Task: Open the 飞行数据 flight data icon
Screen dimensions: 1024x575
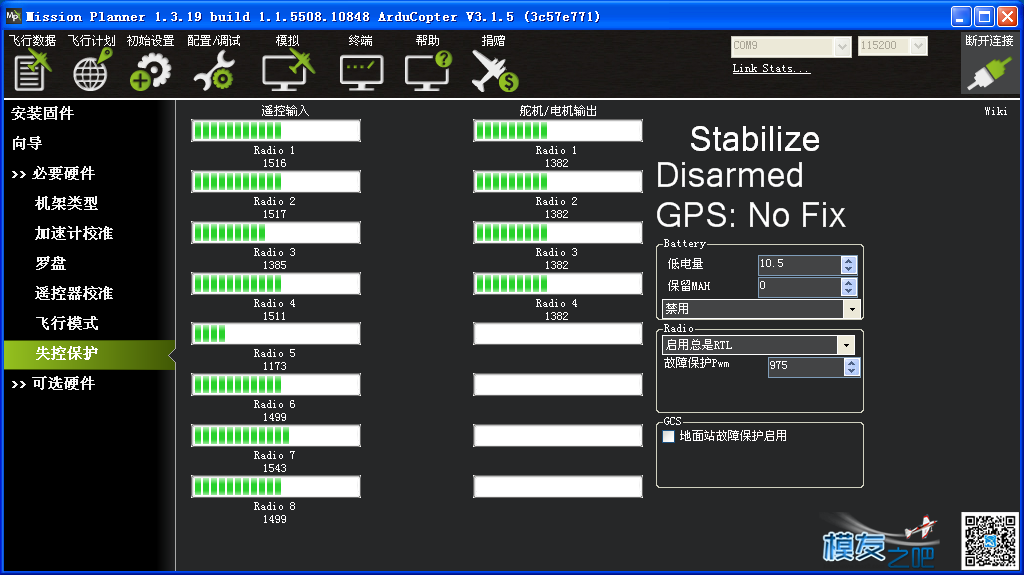Action: click(32, 71)
